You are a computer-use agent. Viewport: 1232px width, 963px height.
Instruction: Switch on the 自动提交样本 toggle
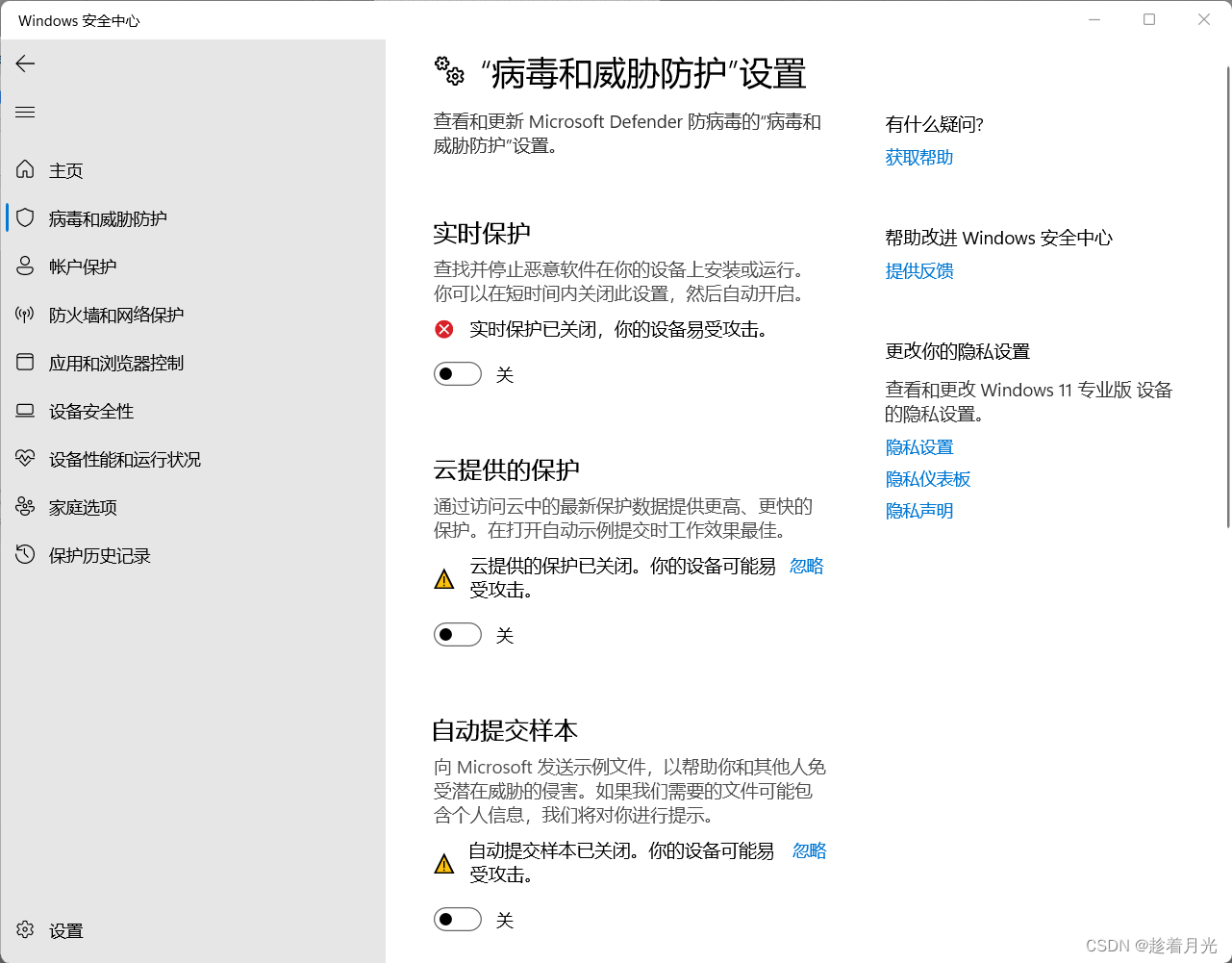[458, 920]
